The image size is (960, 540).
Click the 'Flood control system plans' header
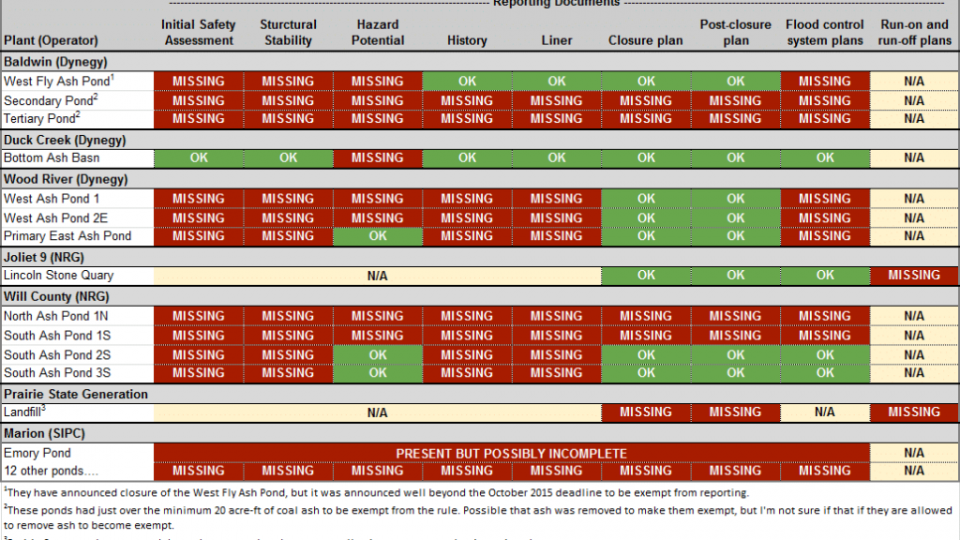825,32
